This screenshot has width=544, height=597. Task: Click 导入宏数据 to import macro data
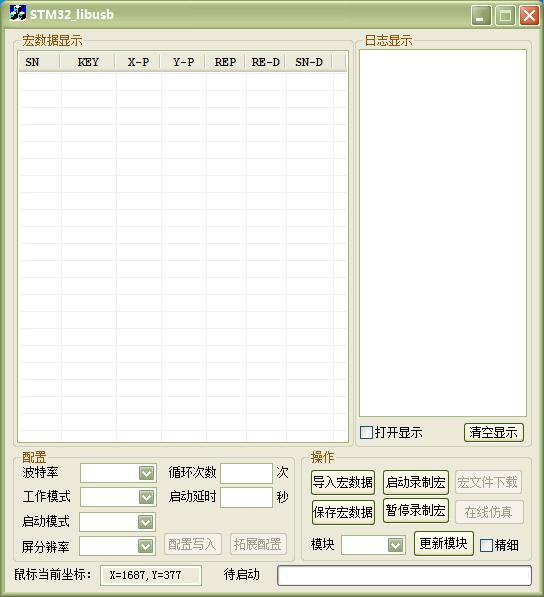coord(343,482)
